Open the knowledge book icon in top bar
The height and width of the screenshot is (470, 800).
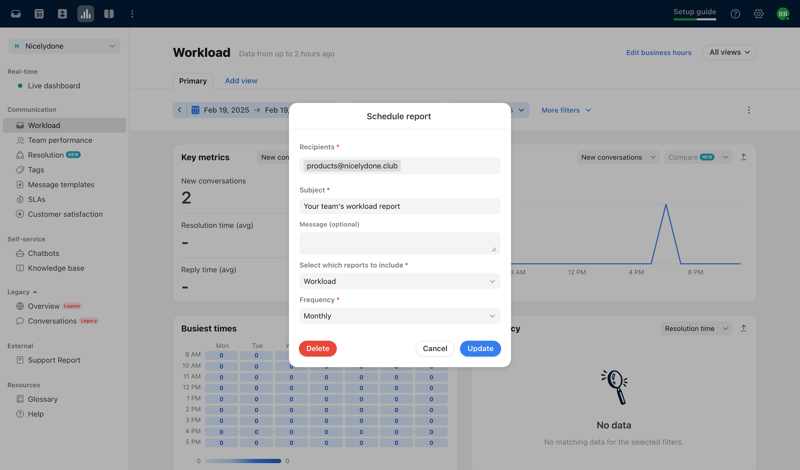[109, 14]
